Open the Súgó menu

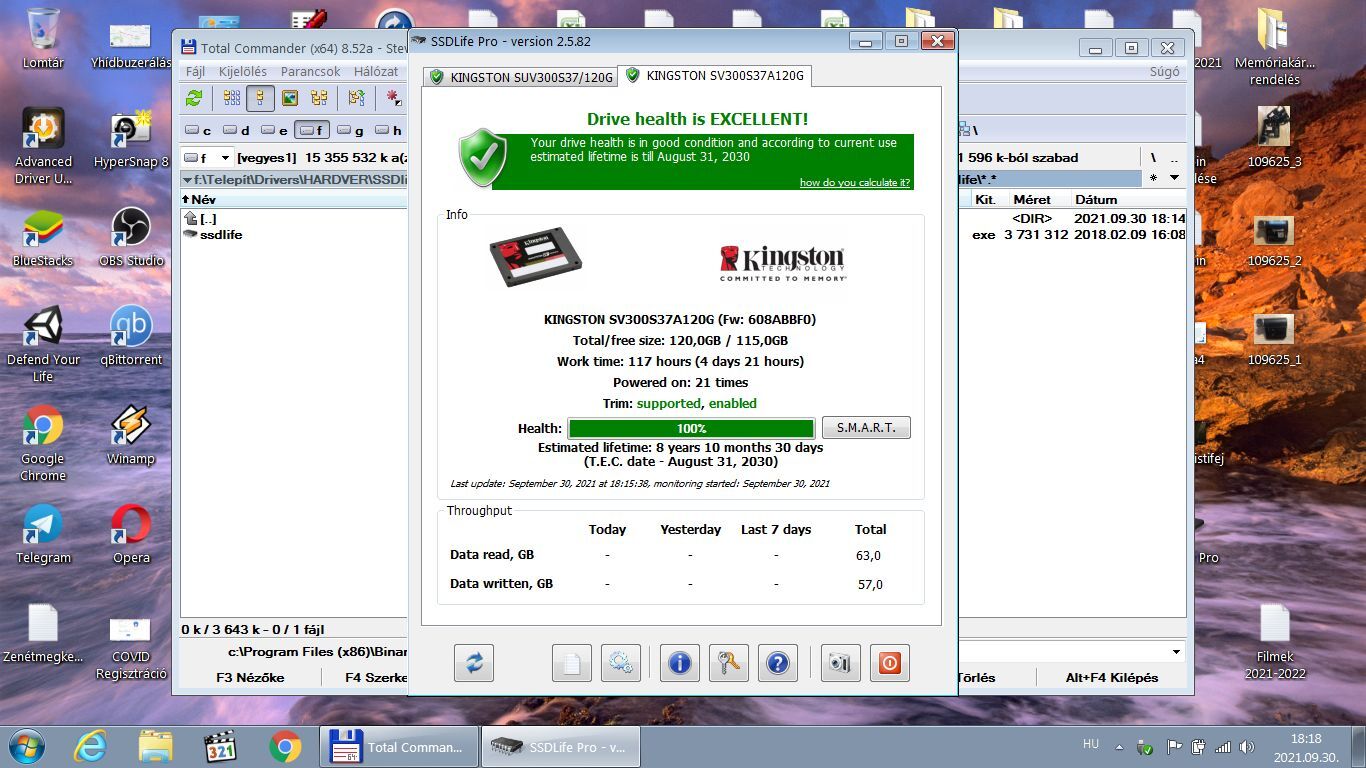[x=1164, y=71]
